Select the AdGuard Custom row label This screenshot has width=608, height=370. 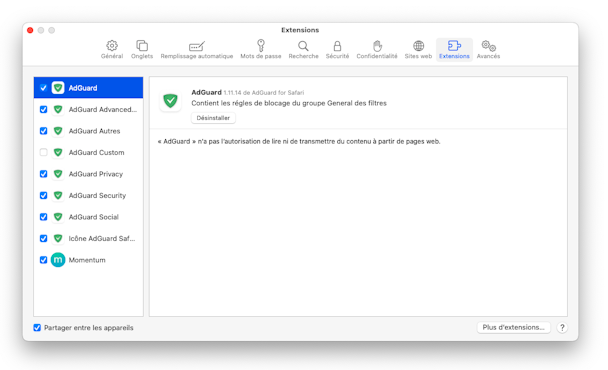tap(97, 152)
